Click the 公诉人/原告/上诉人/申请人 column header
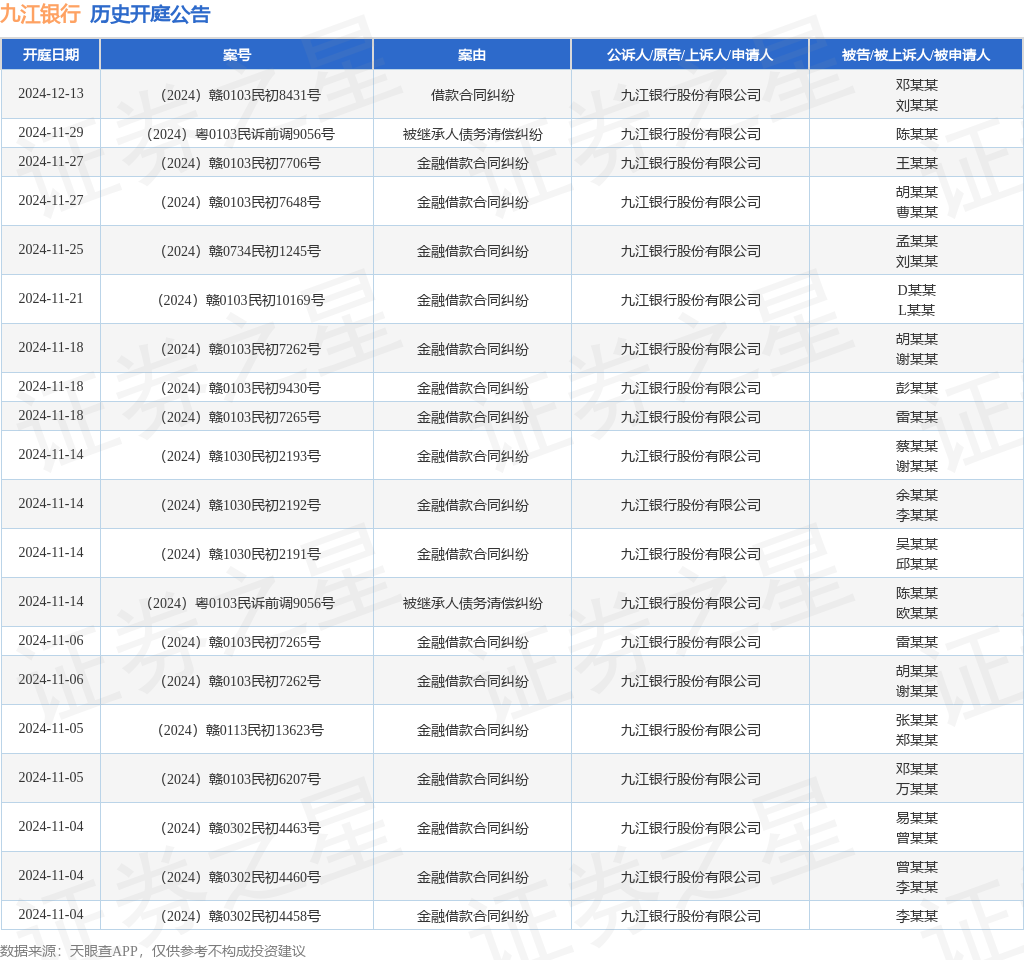The width and height of the screenshot is (1024, 960). coord(690,55)
